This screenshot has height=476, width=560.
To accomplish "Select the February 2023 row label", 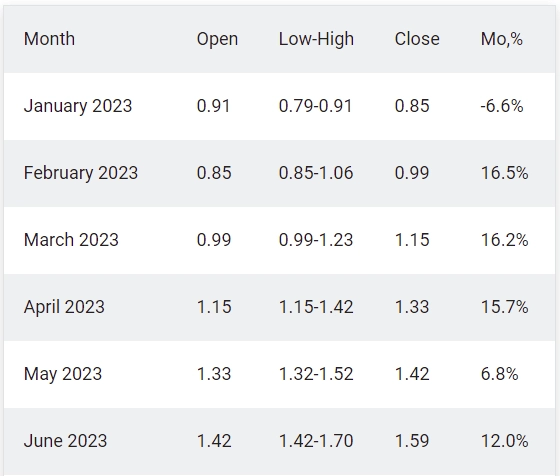I will pyautogui.click(x=80, y=173).
